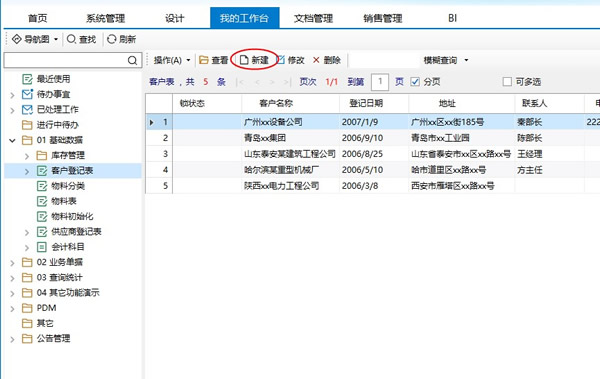Switch to the 系统管理 tab
This screenshot has height=379, width=600.
pos(105,18)
